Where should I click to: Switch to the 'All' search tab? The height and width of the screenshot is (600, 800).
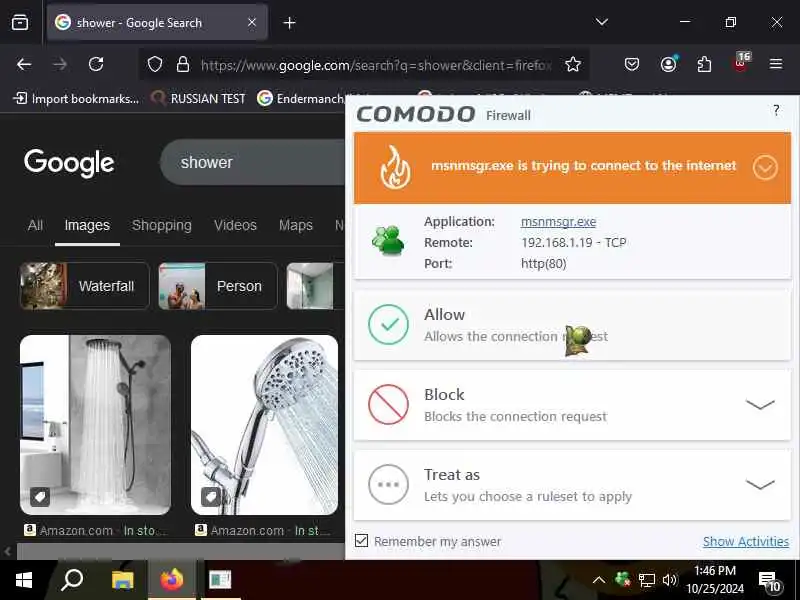pos(35,225)
